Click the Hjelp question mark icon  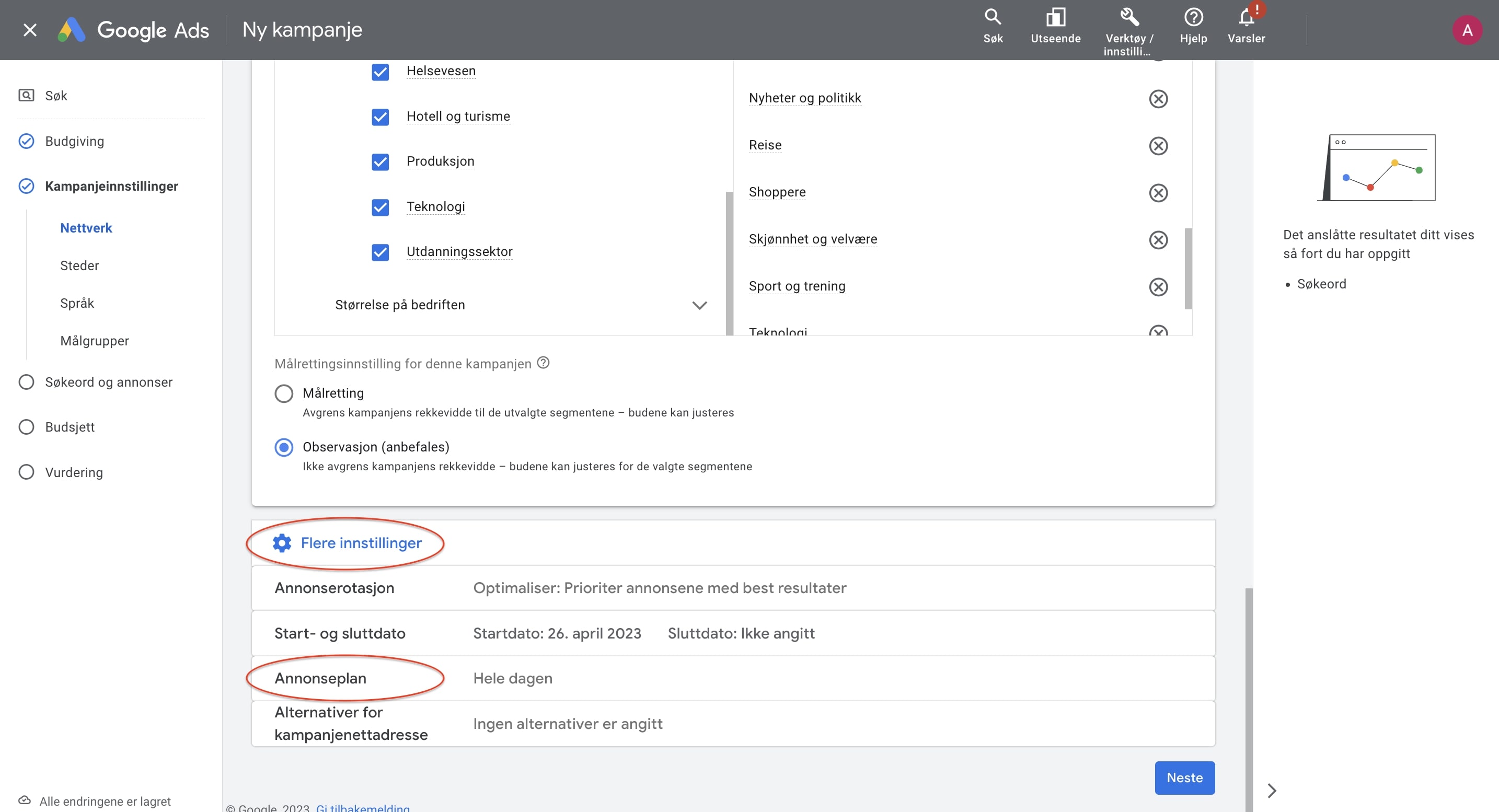[1193, 17]
